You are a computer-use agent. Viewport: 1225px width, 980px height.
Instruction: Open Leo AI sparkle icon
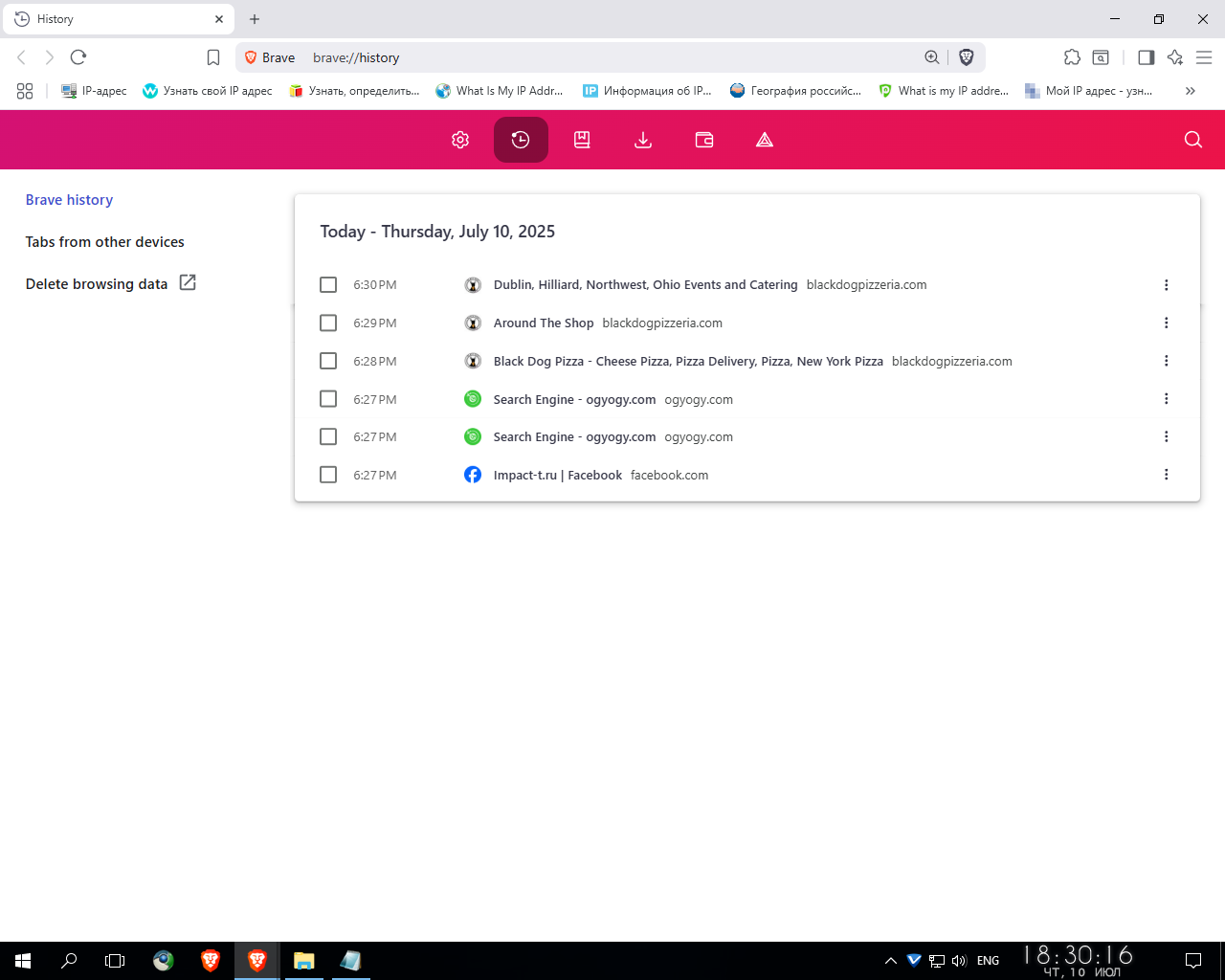pyautogui.click(x=1175, y=57)
